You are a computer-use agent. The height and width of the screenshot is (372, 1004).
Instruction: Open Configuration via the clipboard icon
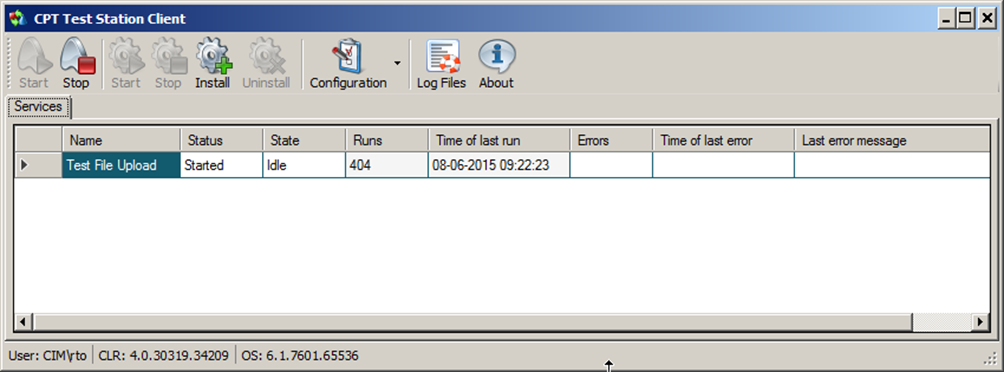click(348, 64)
